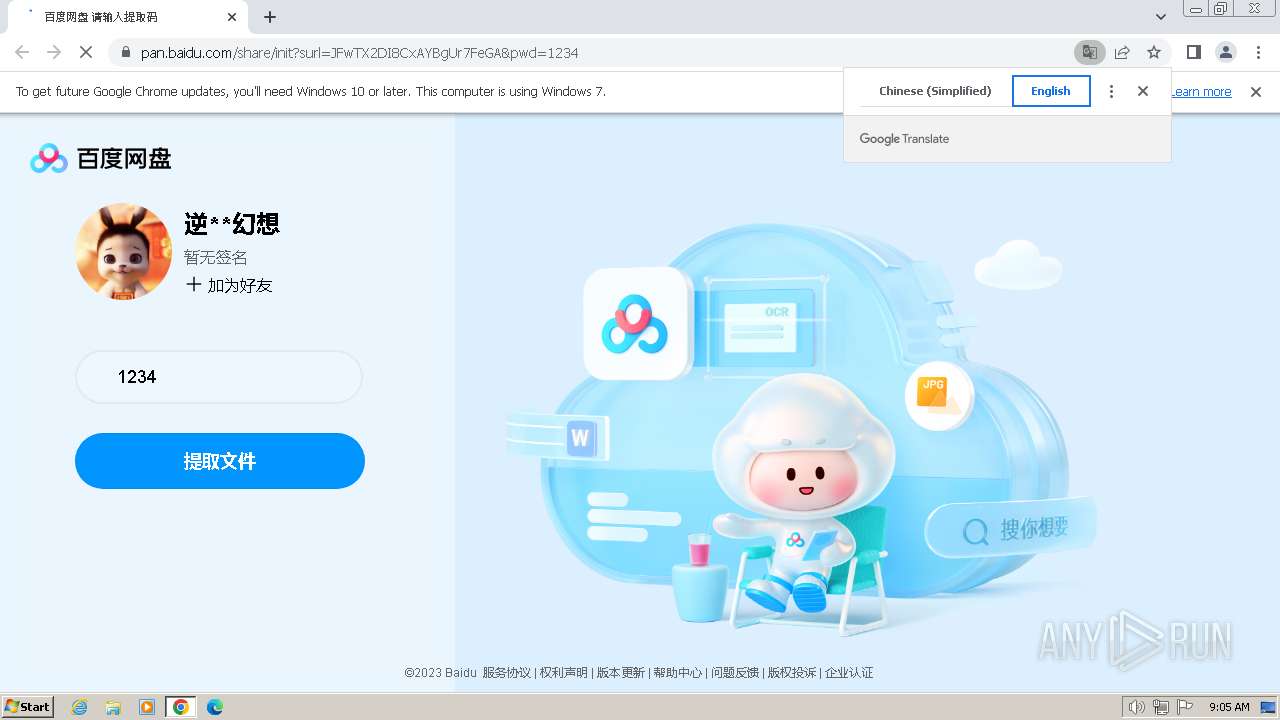1280x720 pixels.
Task: Select the Baidu Netdisk tab
Action: point(127,17)
